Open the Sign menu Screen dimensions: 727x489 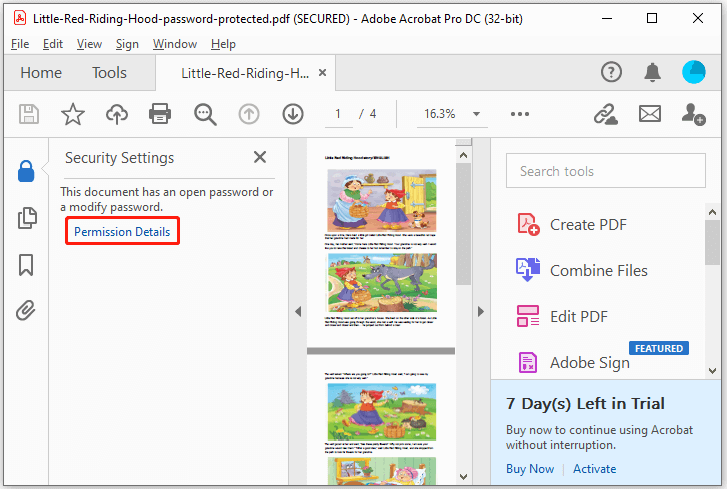point(127,44)
